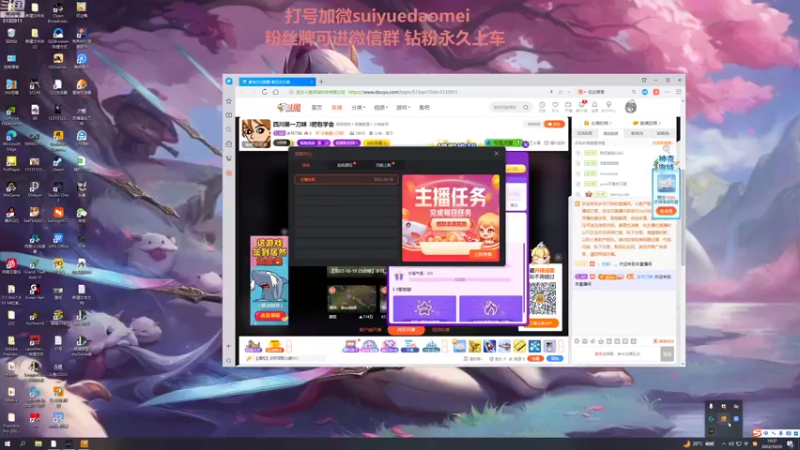Reload the page in the browser toolbar
The width and height of the screenshot is (800, 450).
tap(264, 92)
